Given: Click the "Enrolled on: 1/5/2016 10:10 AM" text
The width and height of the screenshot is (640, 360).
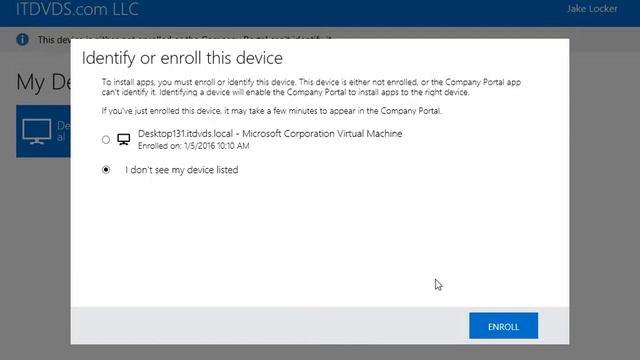Looking at the screenshot, I should [193, 146].
